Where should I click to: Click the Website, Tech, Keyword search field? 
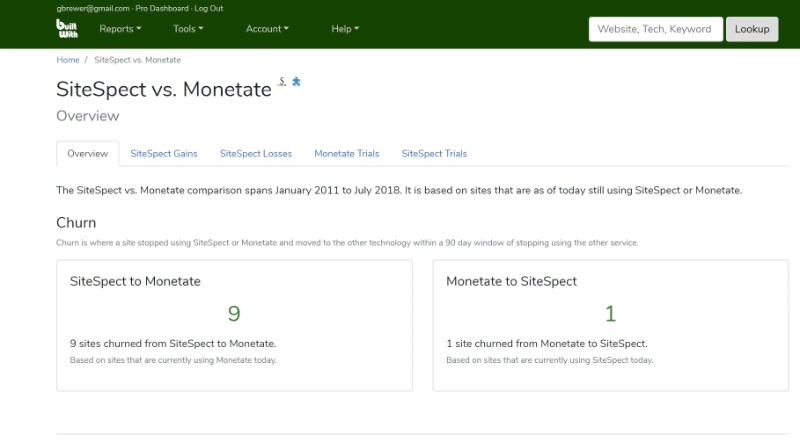click(654, 29)
